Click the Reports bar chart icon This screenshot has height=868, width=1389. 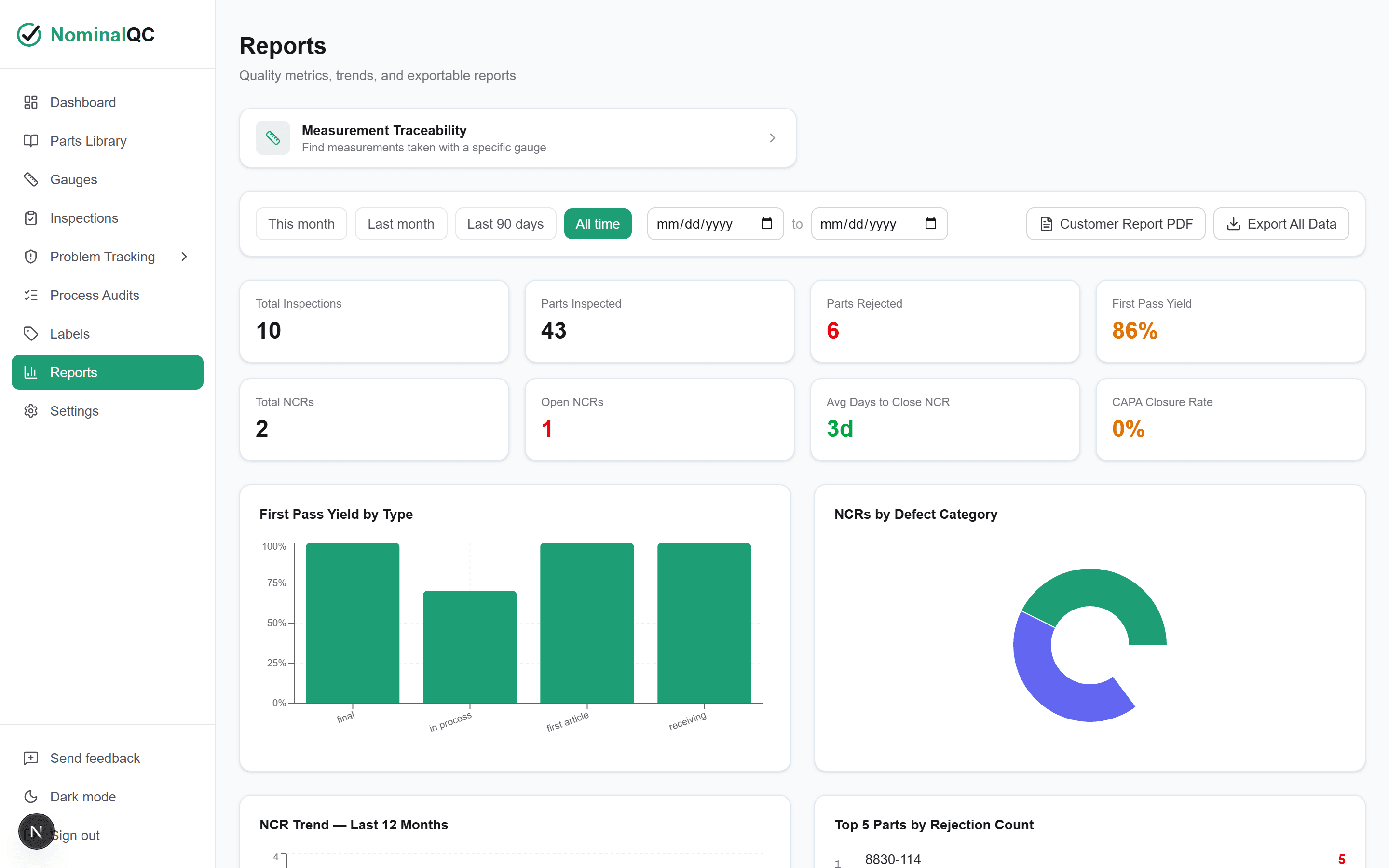click(x=30, y=372)
